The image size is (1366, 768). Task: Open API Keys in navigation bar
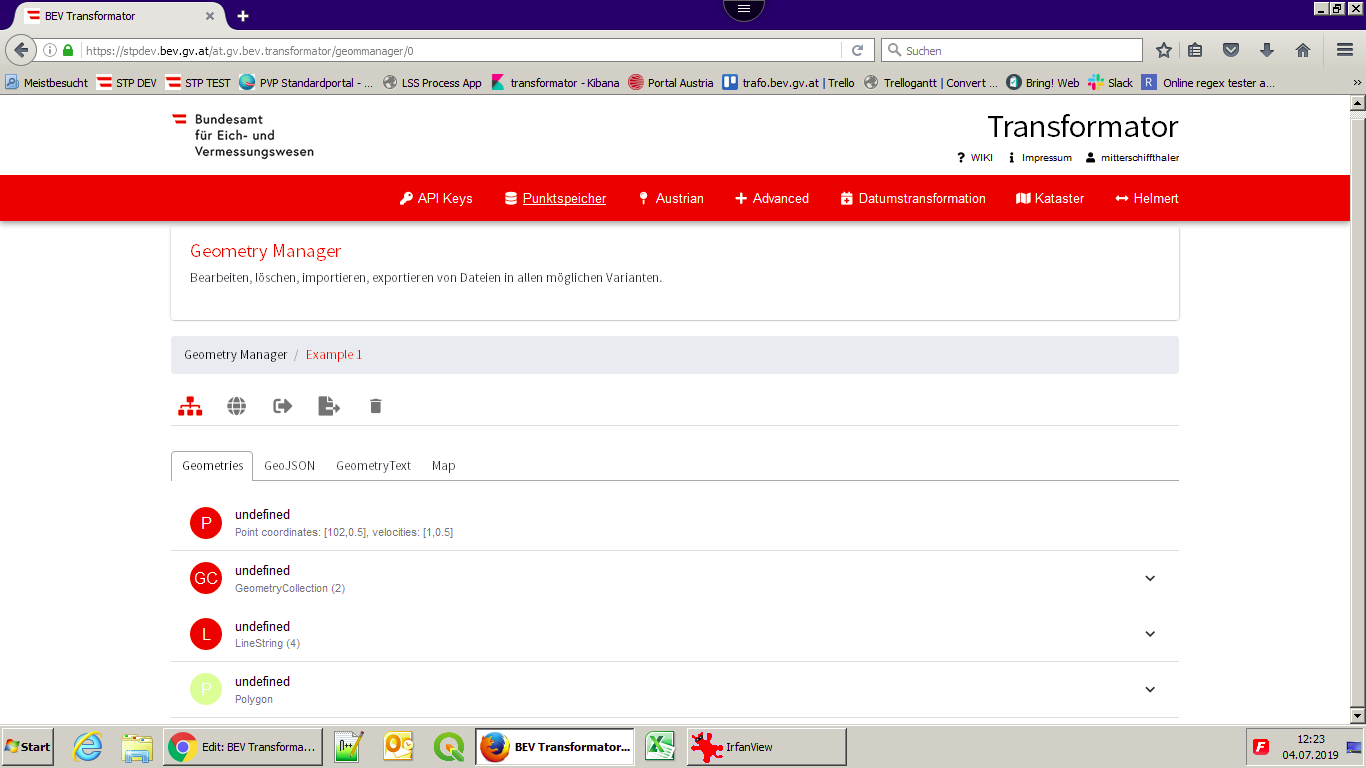pyautogui.click(x=436, y=198)
